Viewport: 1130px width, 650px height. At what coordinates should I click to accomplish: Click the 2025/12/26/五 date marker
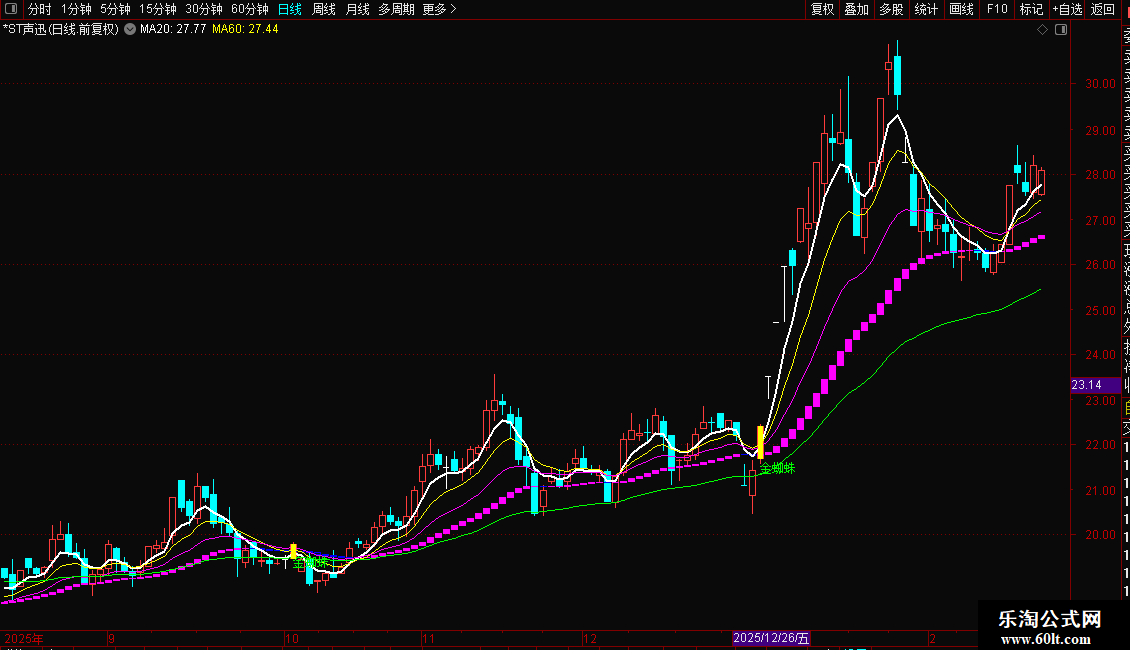771,638
